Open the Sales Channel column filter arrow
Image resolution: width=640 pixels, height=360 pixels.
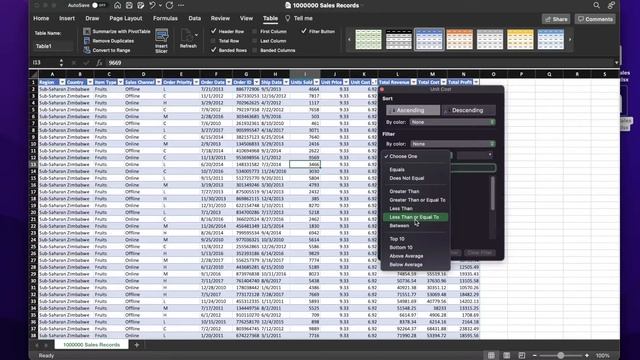click(x=159, y=82)
